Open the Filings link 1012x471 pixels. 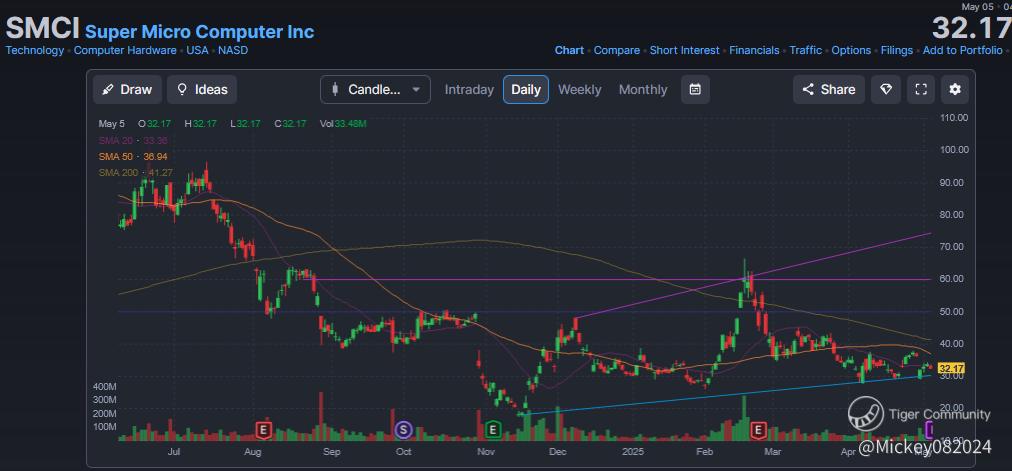coord(896,50)
